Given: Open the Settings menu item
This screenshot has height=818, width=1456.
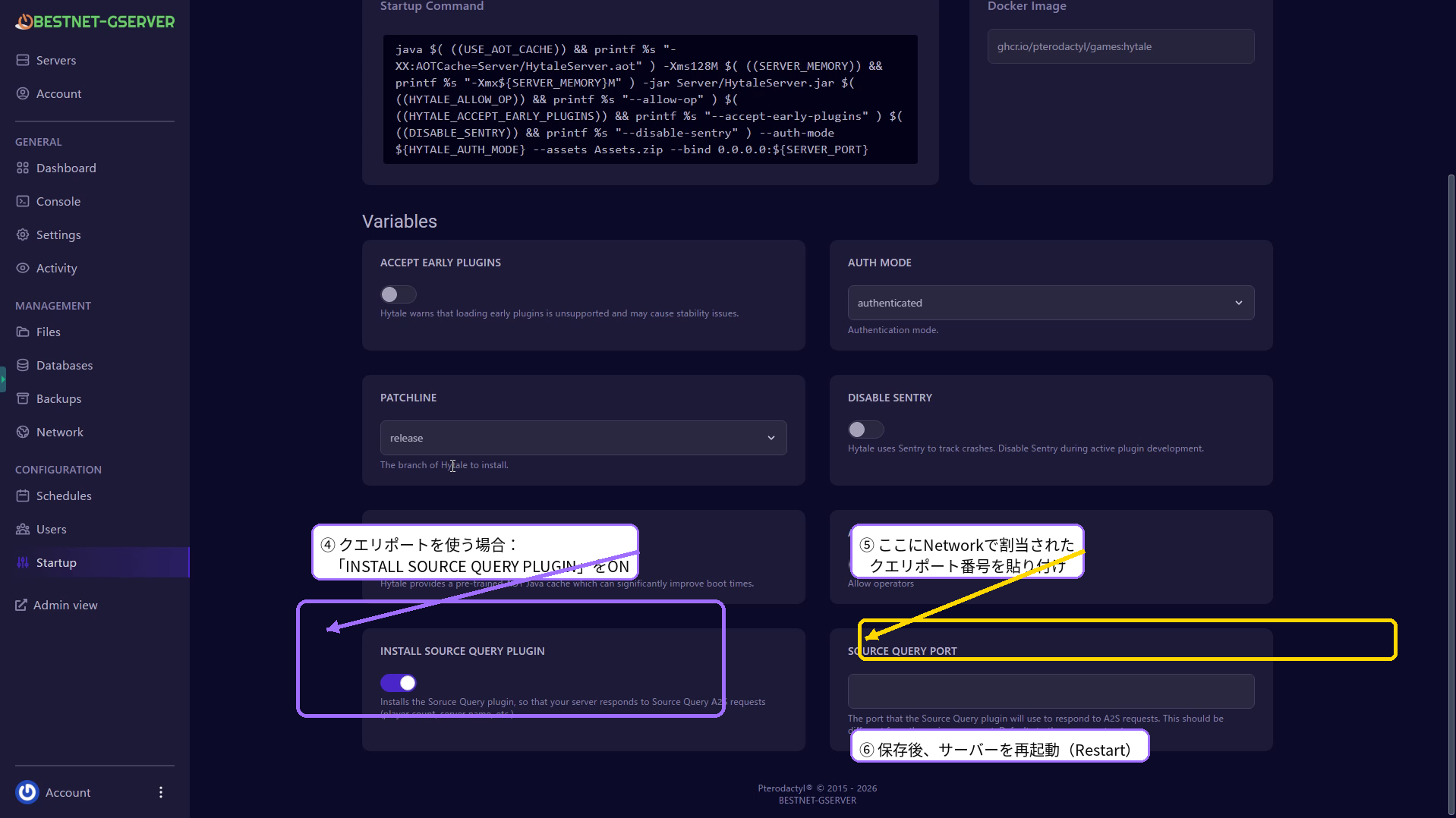Looking at the screenshot, I should pos(58,234).
